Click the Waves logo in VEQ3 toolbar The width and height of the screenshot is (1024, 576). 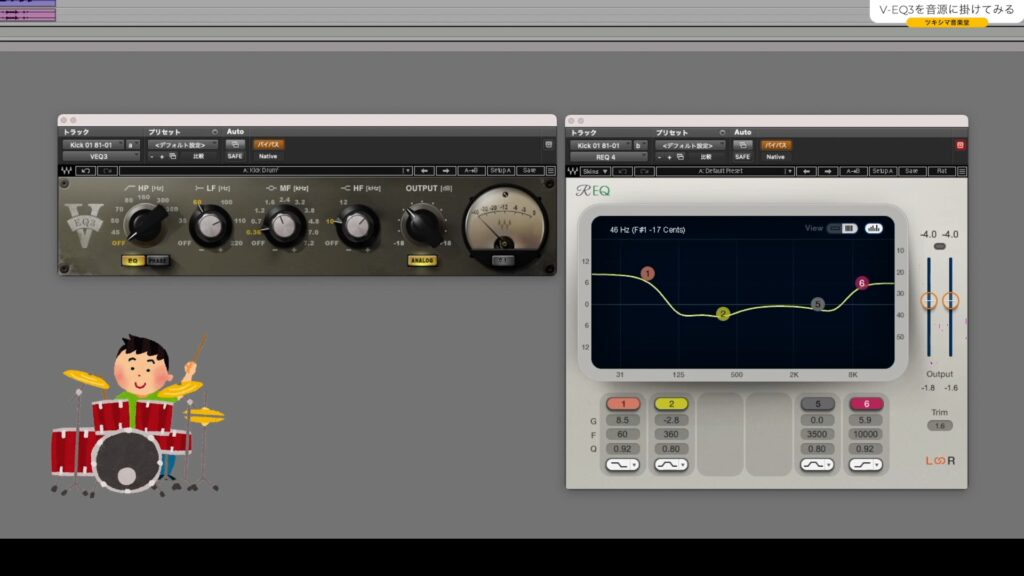67,170
